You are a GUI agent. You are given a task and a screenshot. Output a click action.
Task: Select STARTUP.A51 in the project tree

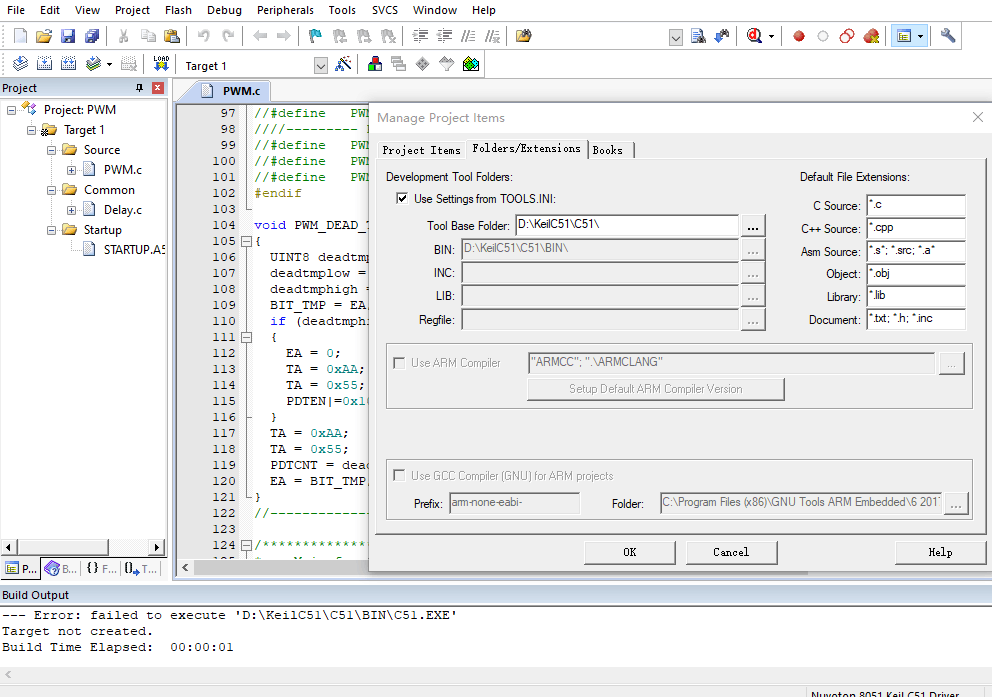coord(134,250)
